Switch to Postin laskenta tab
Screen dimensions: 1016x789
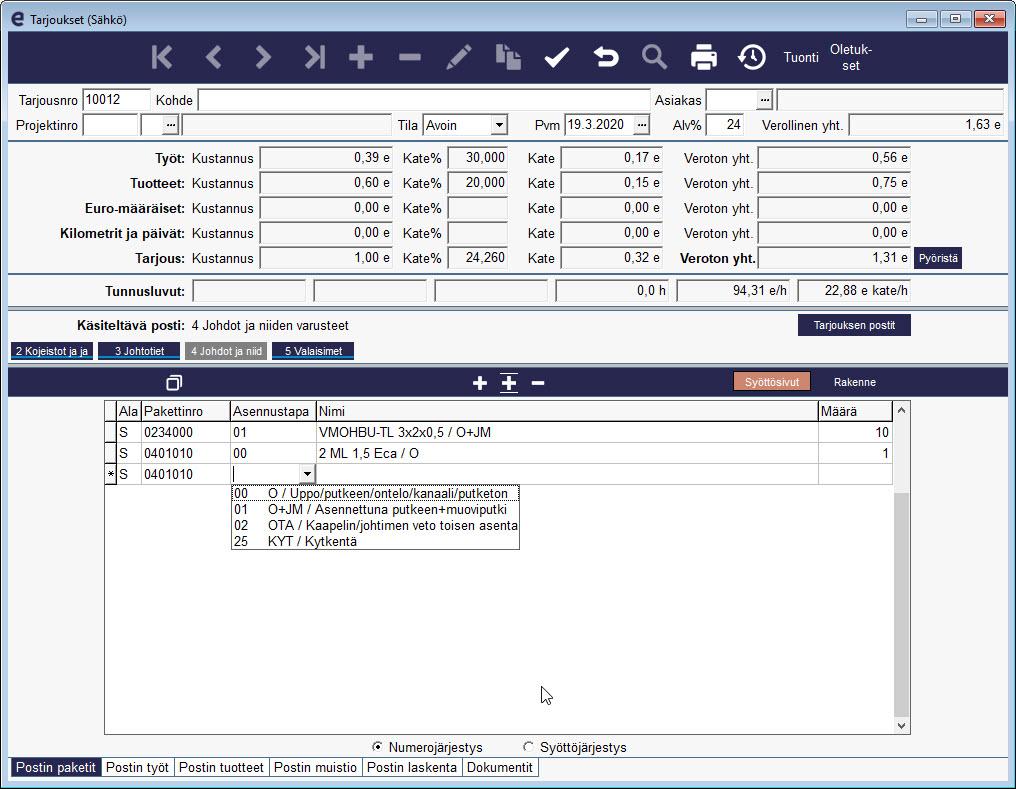[411, 768]
